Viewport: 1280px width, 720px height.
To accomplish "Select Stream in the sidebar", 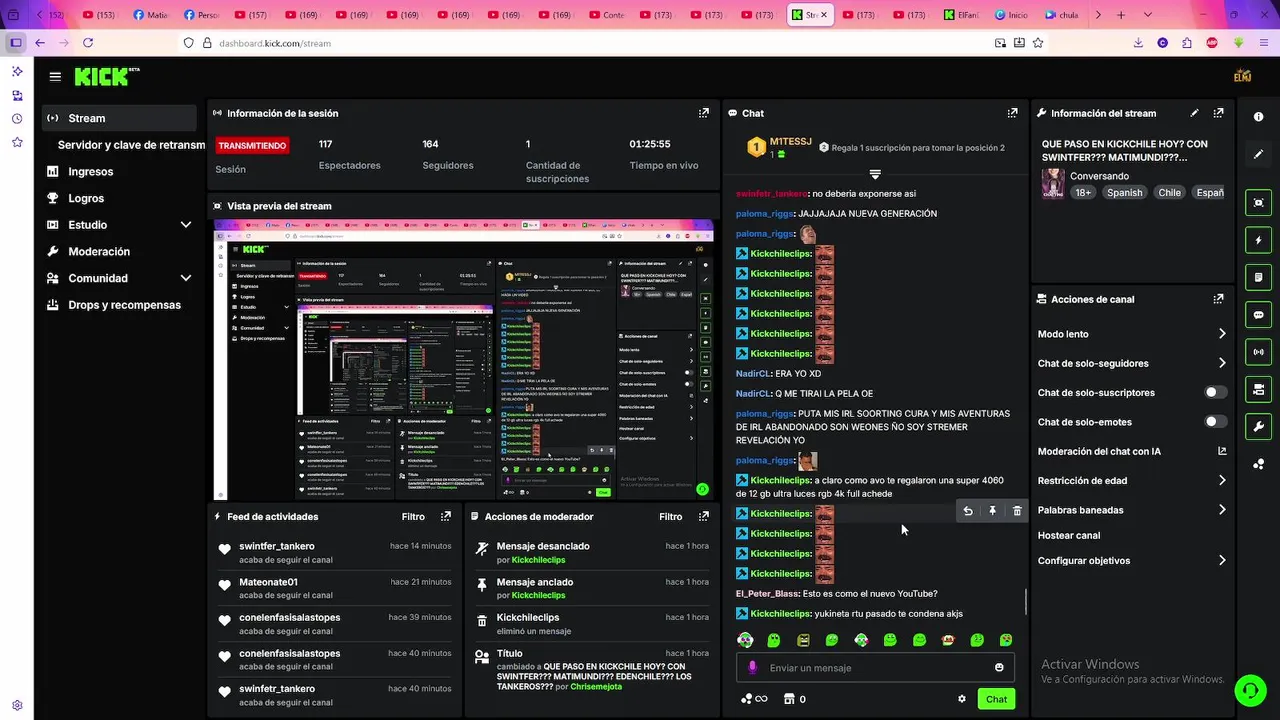I will [120, 118].
